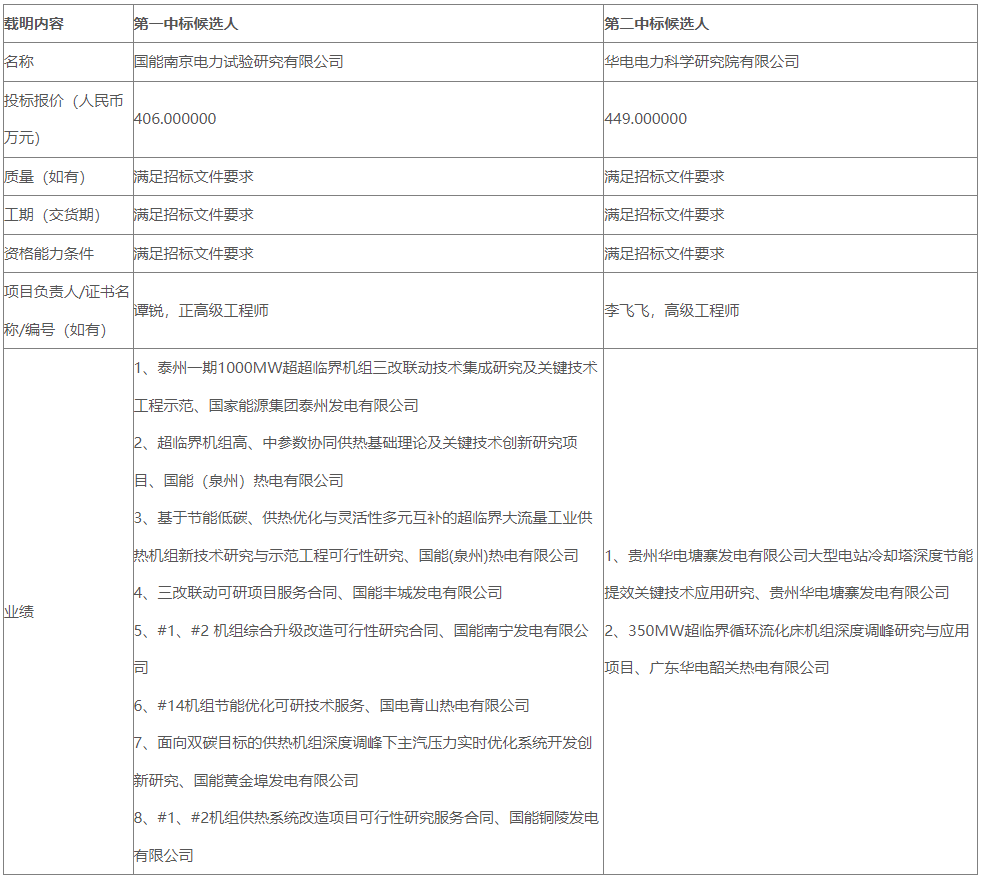Click the bid price 449.000000
This screenshot has height=878, width=982.
coord(646,119)
